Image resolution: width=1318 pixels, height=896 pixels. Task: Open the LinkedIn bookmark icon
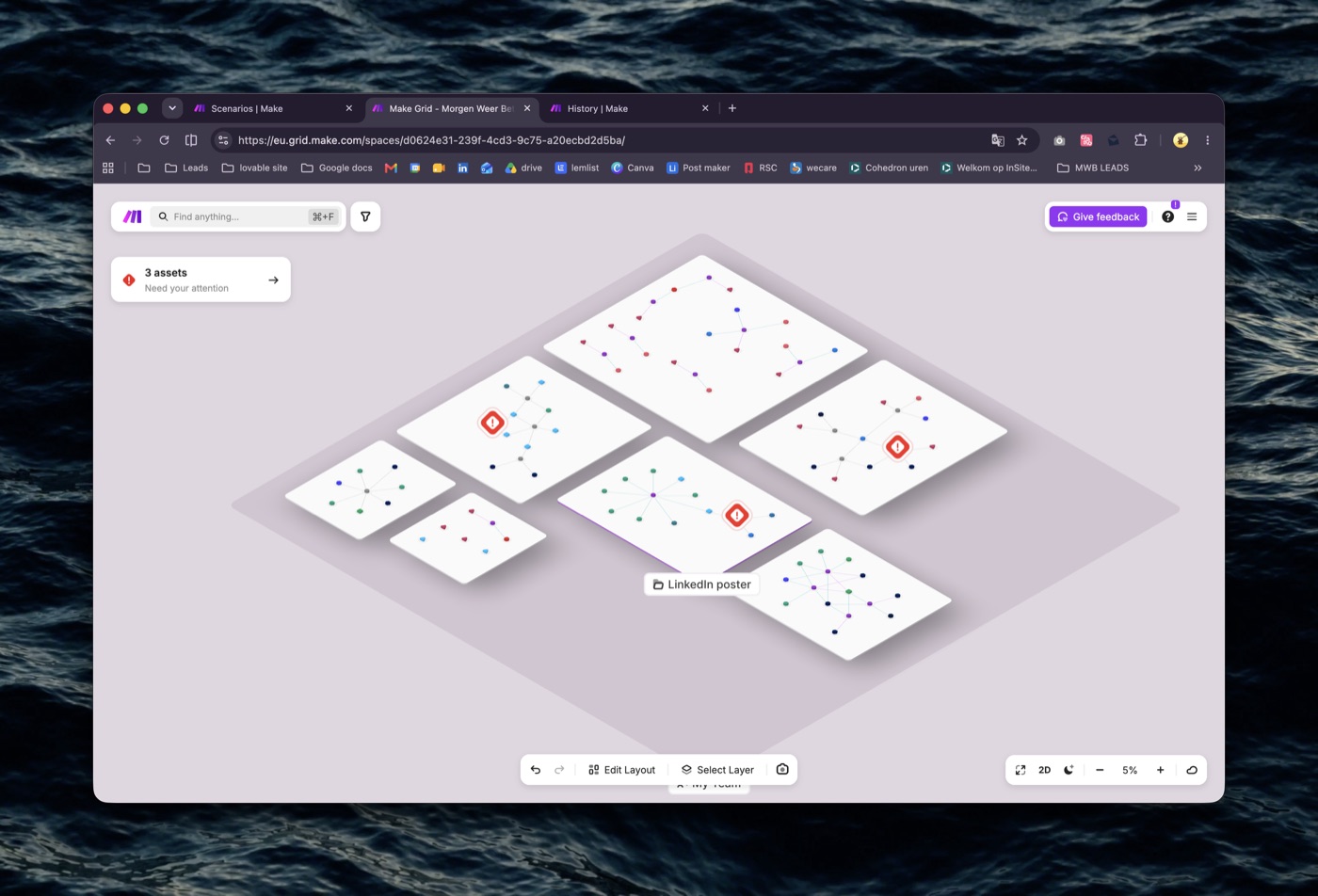point(462,168)
